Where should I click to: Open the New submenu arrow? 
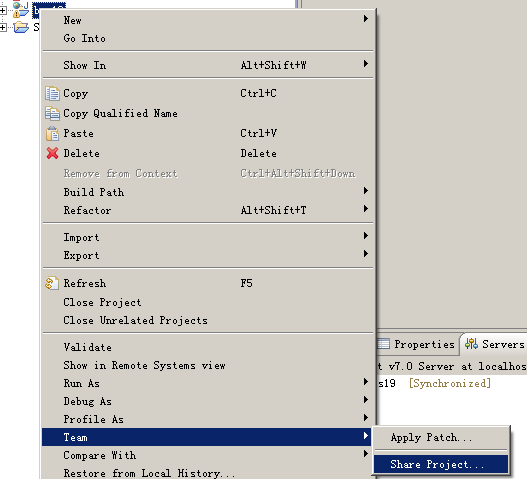pyautogui.click(x=366, y=18)
